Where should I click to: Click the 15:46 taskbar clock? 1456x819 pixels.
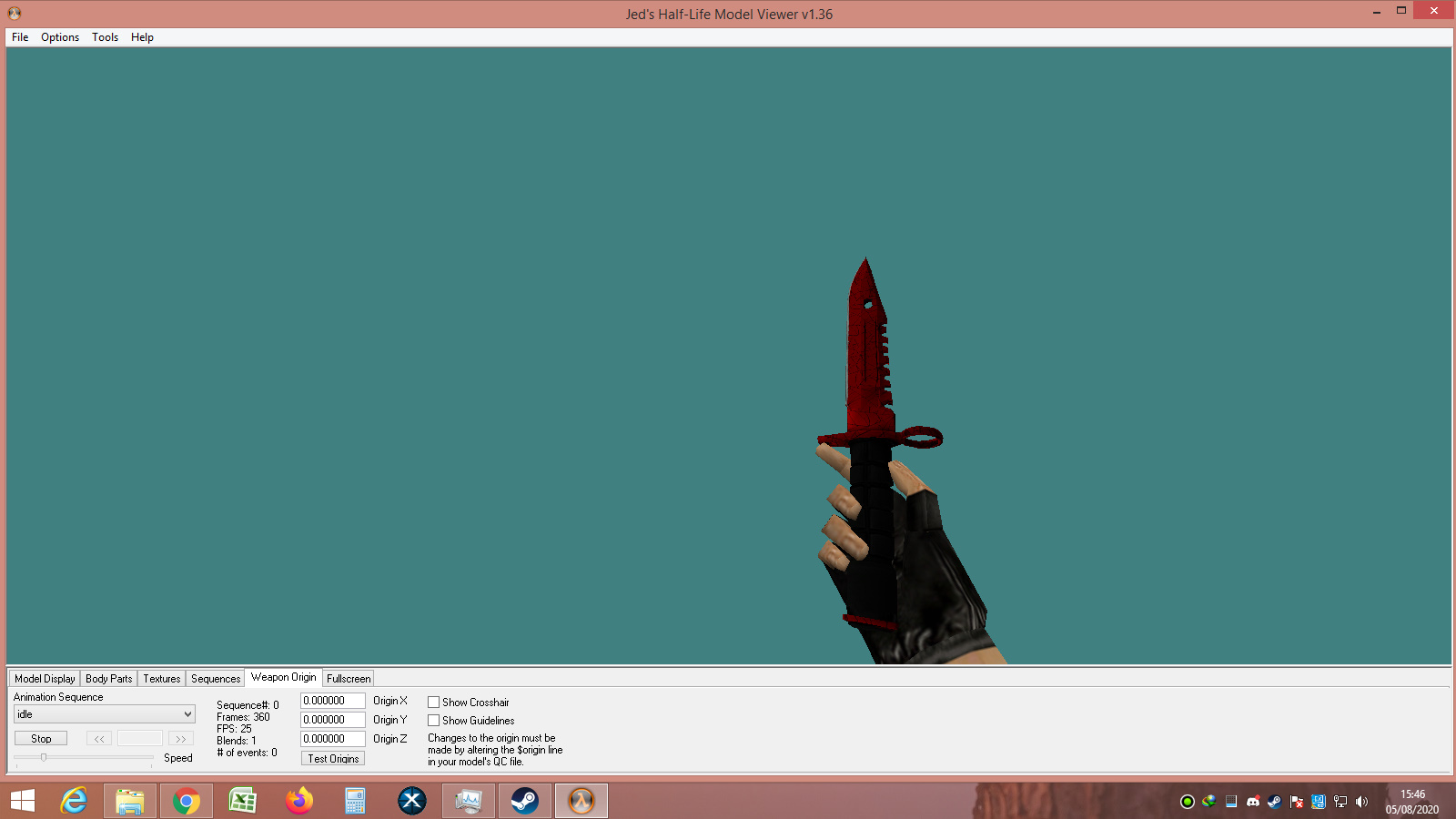coord(1412,794)
